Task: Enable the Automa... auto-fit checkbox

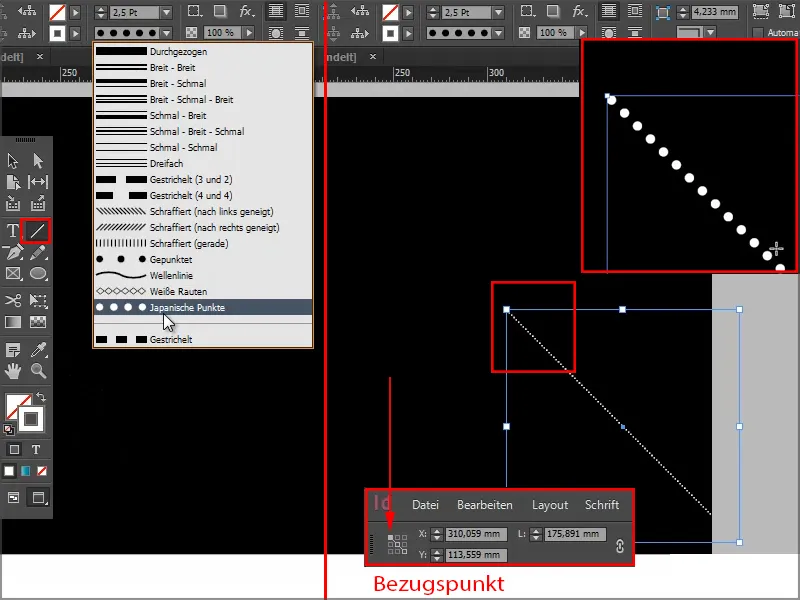Action: (x=758, y=33)
